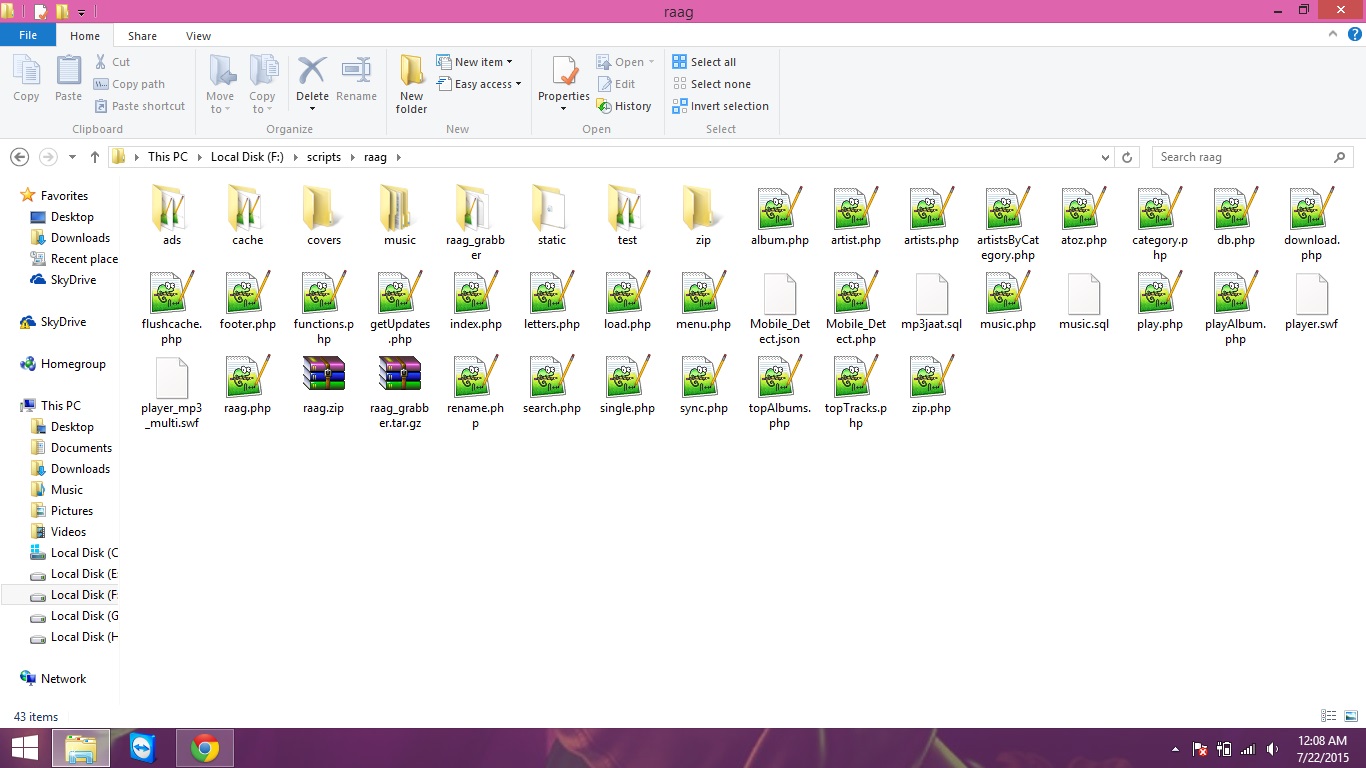Click the Search raag input field
1366x768 pixels.
click(1240, 157)
